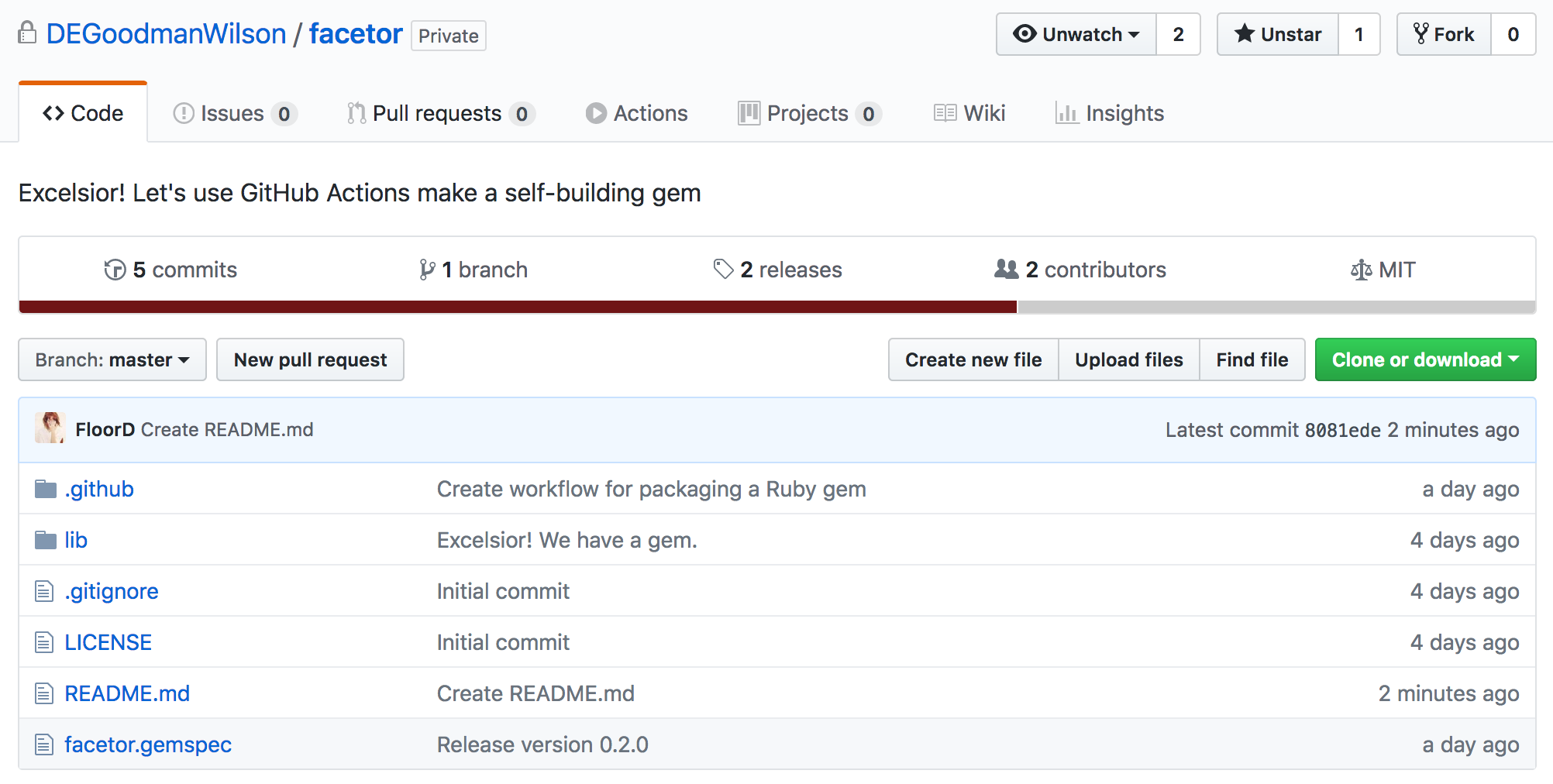This screenshot has height=784, width=1553.
Task: Click the releases tag icon
Action: click(723, 270)
